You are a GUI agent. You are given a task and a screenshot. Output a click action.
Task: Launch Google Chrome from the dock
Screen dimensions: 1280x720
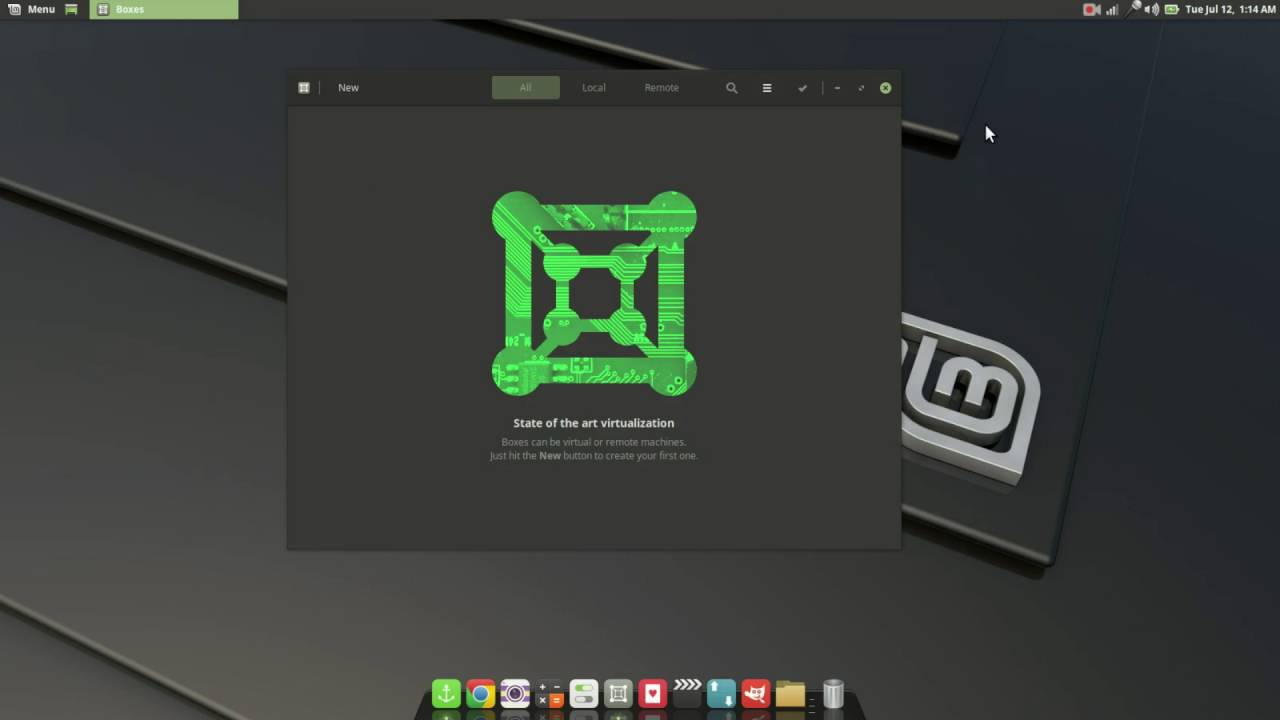pyautogui.click(x=481, y=693)
